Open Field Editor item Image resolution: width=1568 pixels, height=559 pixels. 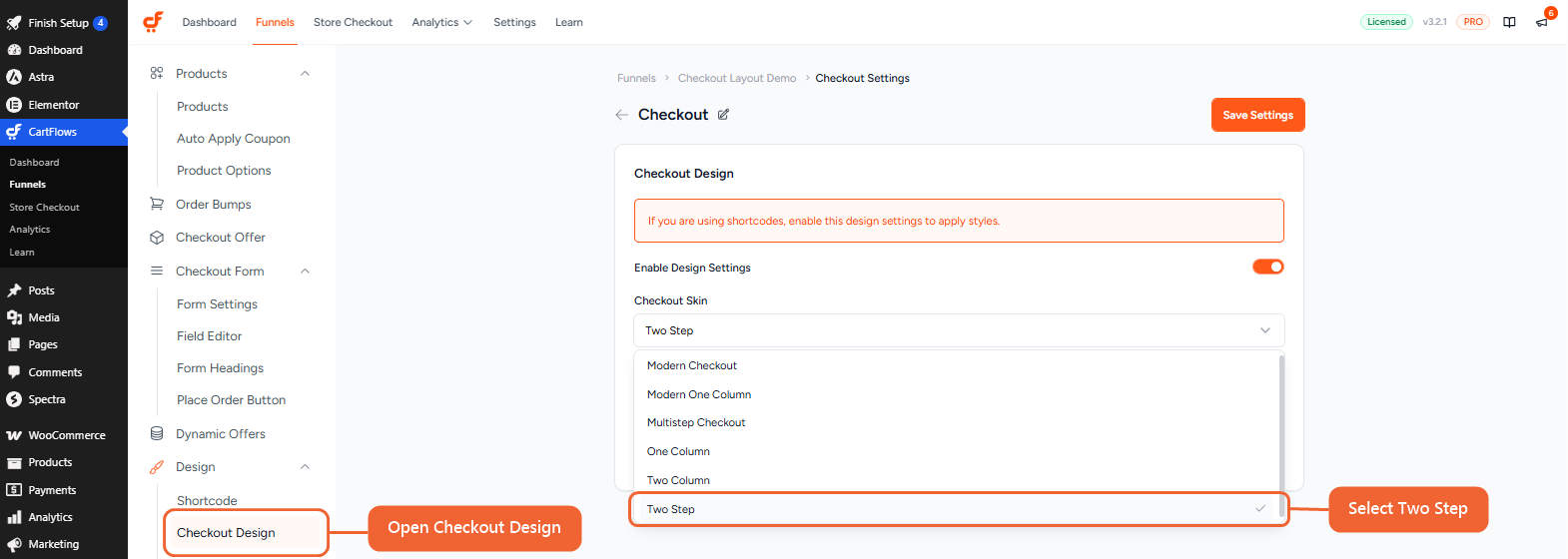click(209, 336)
